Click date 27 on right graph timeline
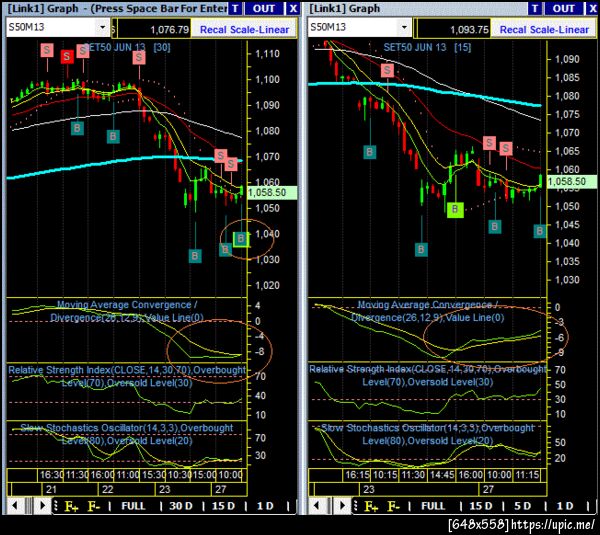Image resolution: width=600 pixels, height=535 pixels. tap(488, 489)
